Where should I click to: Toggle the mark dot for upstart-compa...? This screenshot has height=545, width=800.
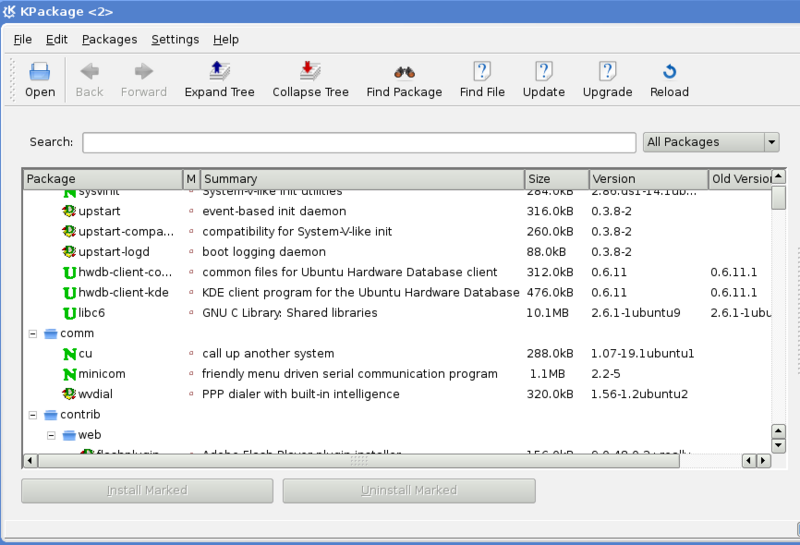pyautogui.click(x=191, y=231)
